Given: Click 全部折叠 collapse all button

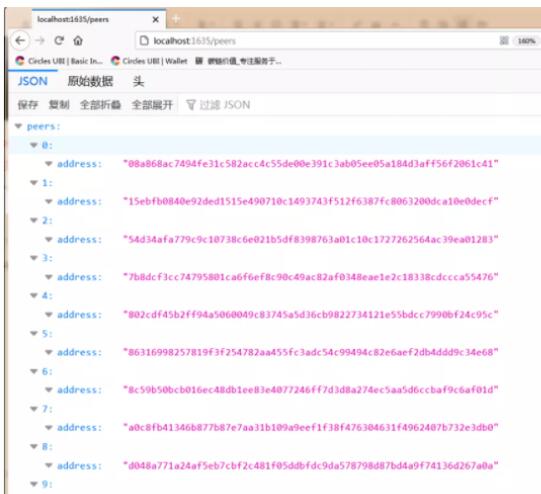Looking at the screenshot, I should (100, 105).
